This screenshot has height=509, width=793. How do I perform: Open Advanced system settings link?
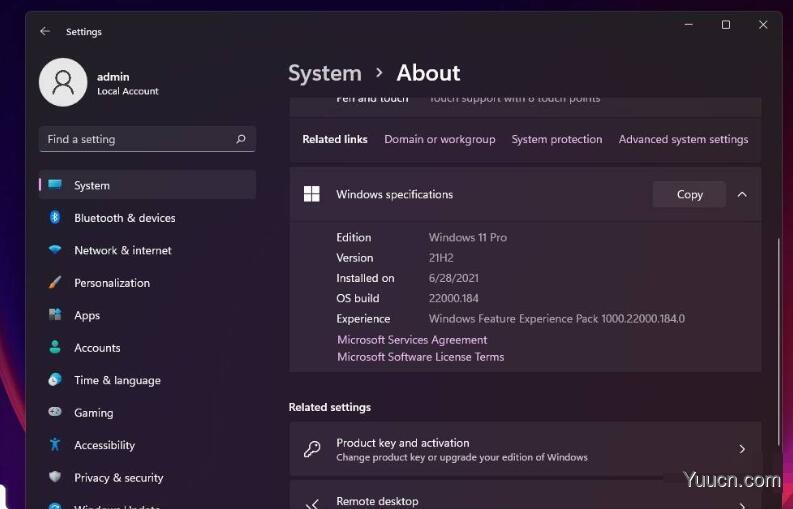(683, 139)
